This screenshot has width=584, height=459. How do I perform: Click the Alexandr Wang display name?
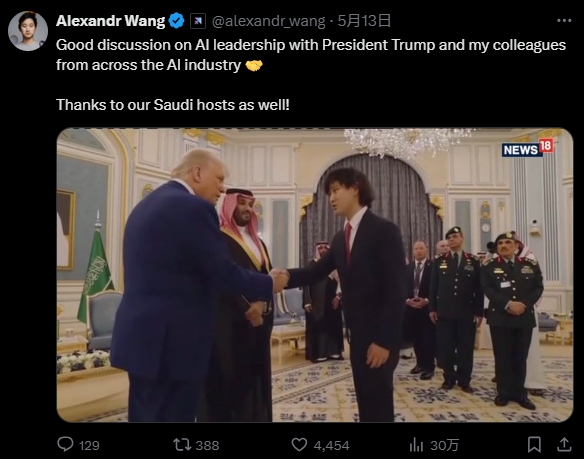(110, 21)
